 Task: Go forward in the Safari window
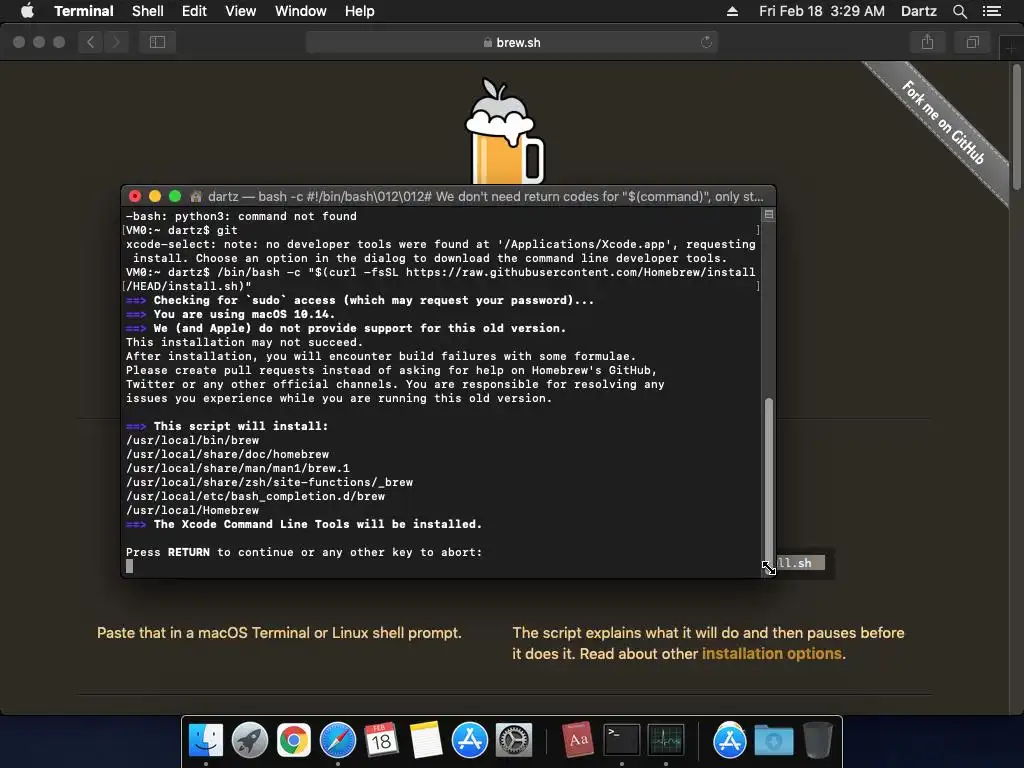coord(116,42)
